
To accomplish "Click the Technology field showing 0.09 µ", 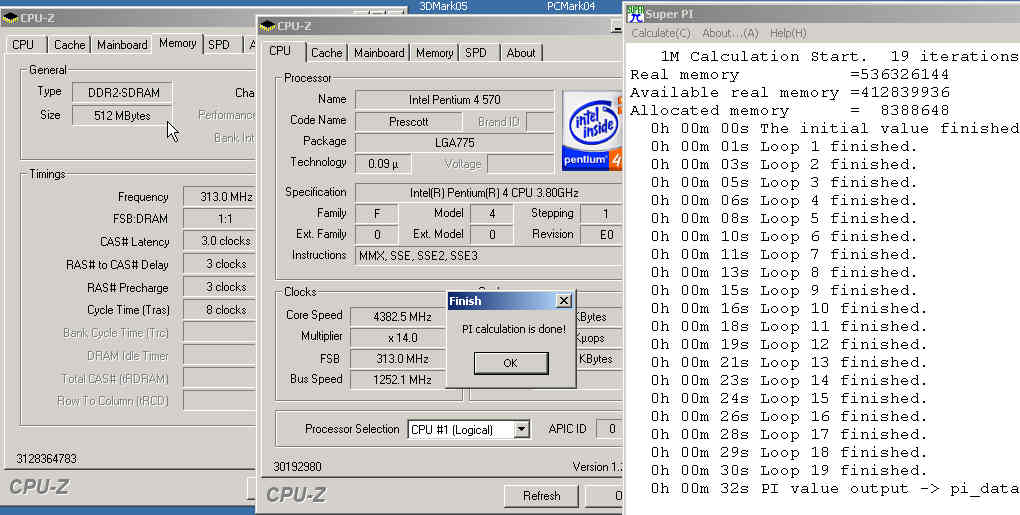I will (x=383, y=164).
